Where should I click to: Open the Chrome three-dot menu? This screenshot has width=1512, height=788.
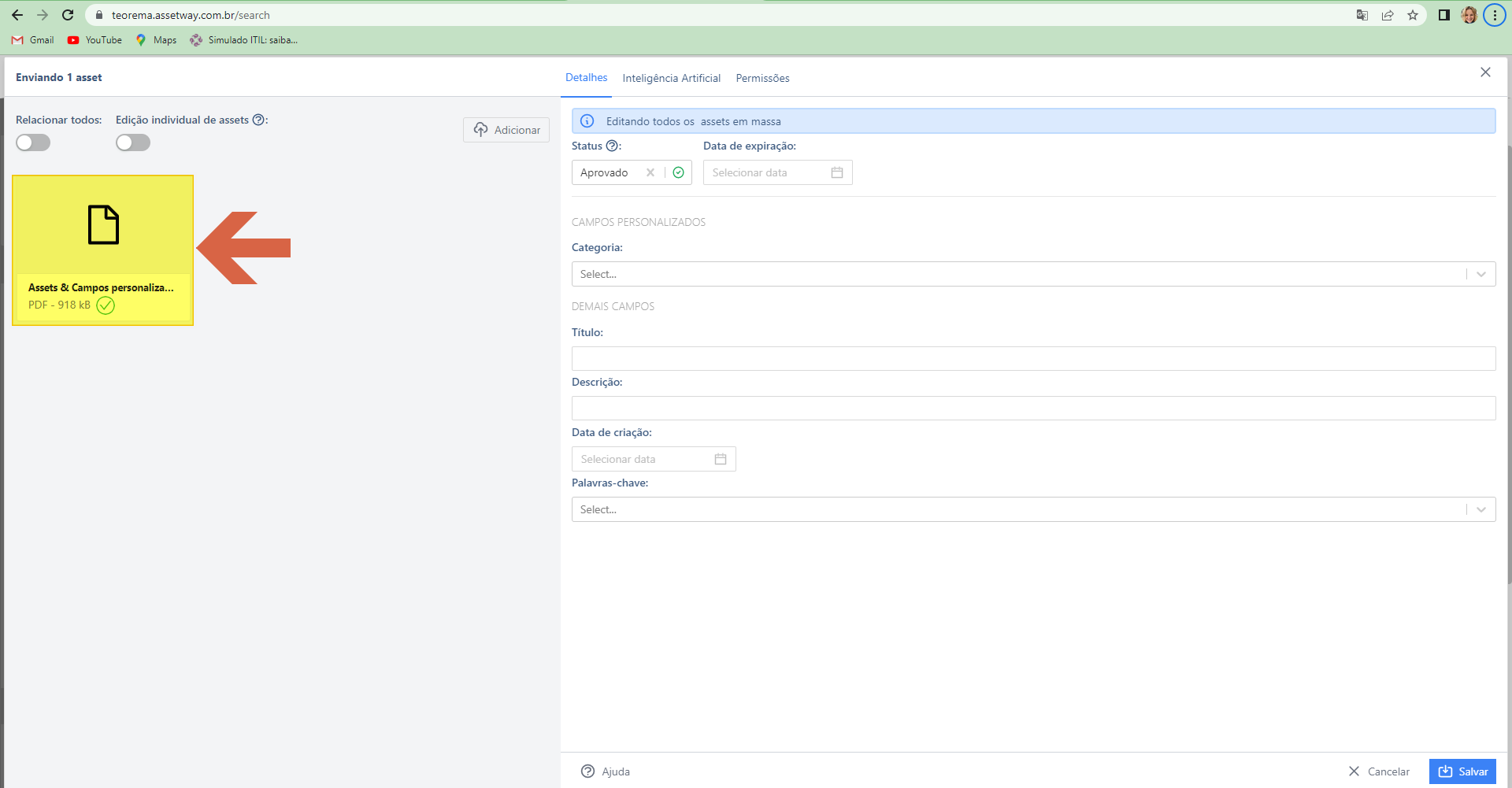coord(1495,15)
